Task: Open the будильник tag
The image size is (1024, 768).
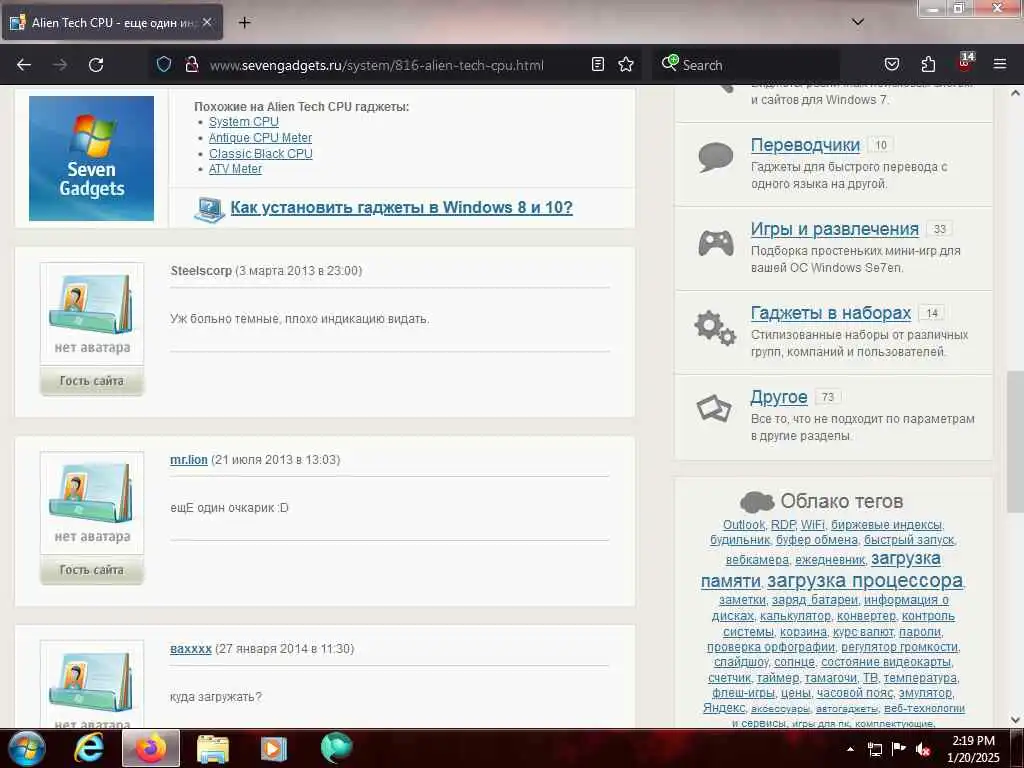Action: (740, 540)
